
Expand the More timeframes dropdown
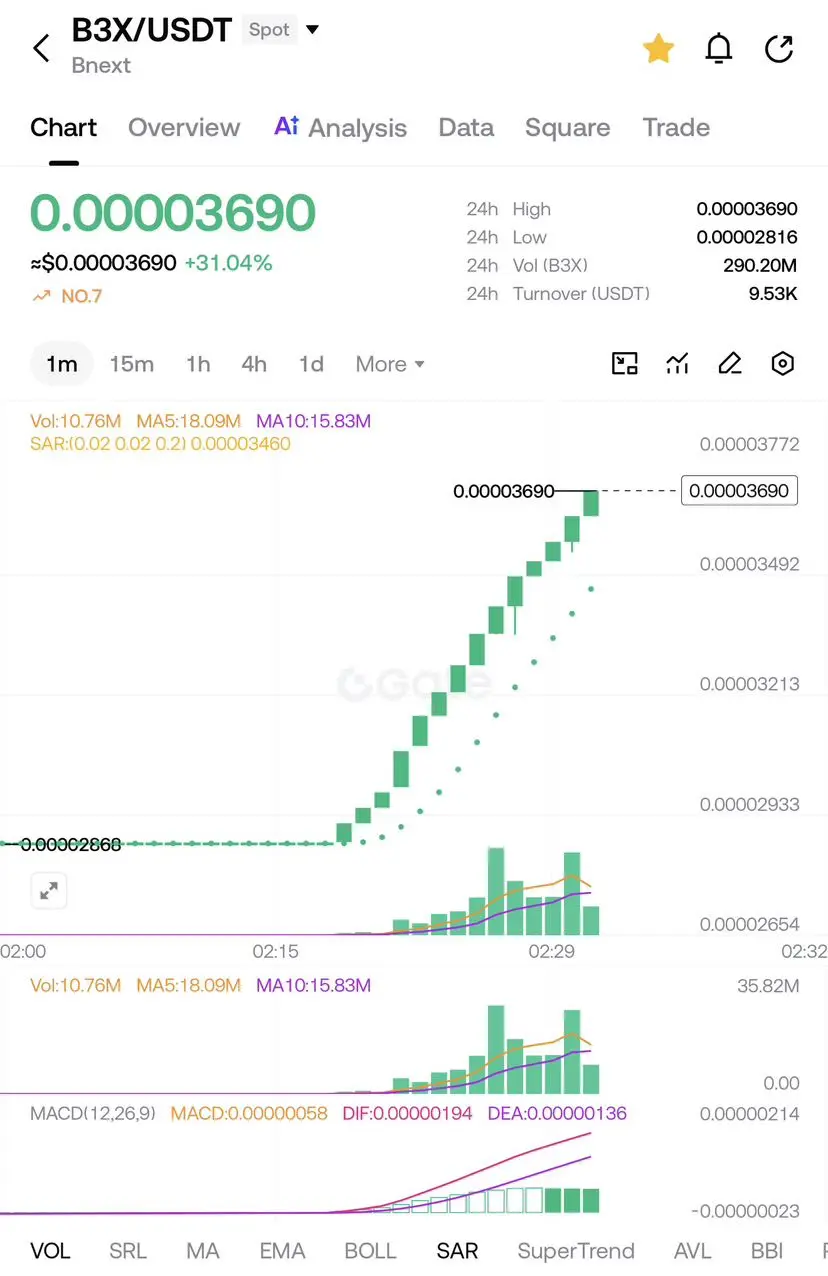click(x=390, y=364)
